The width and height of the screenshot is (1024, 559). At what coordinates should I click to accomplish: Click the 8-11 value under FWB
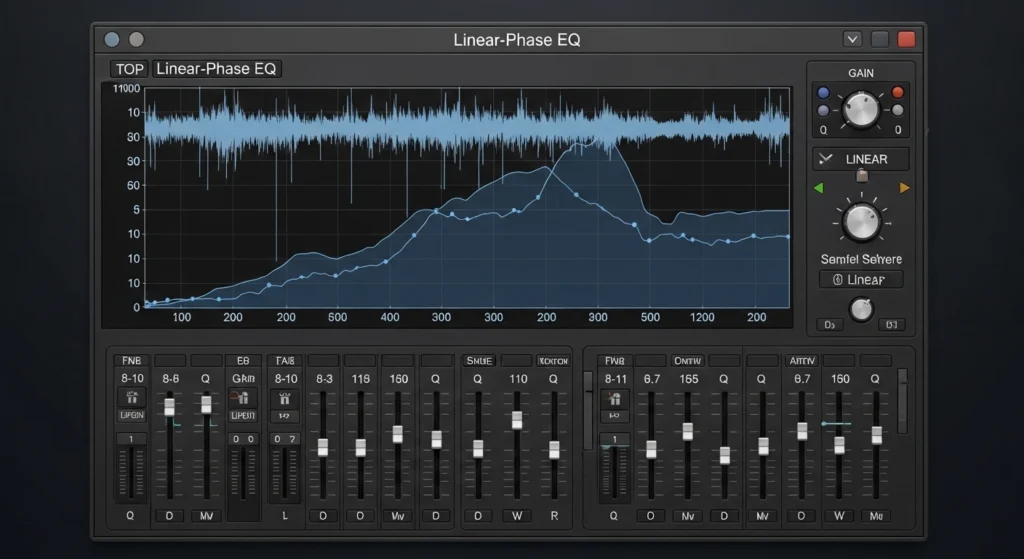615,379
